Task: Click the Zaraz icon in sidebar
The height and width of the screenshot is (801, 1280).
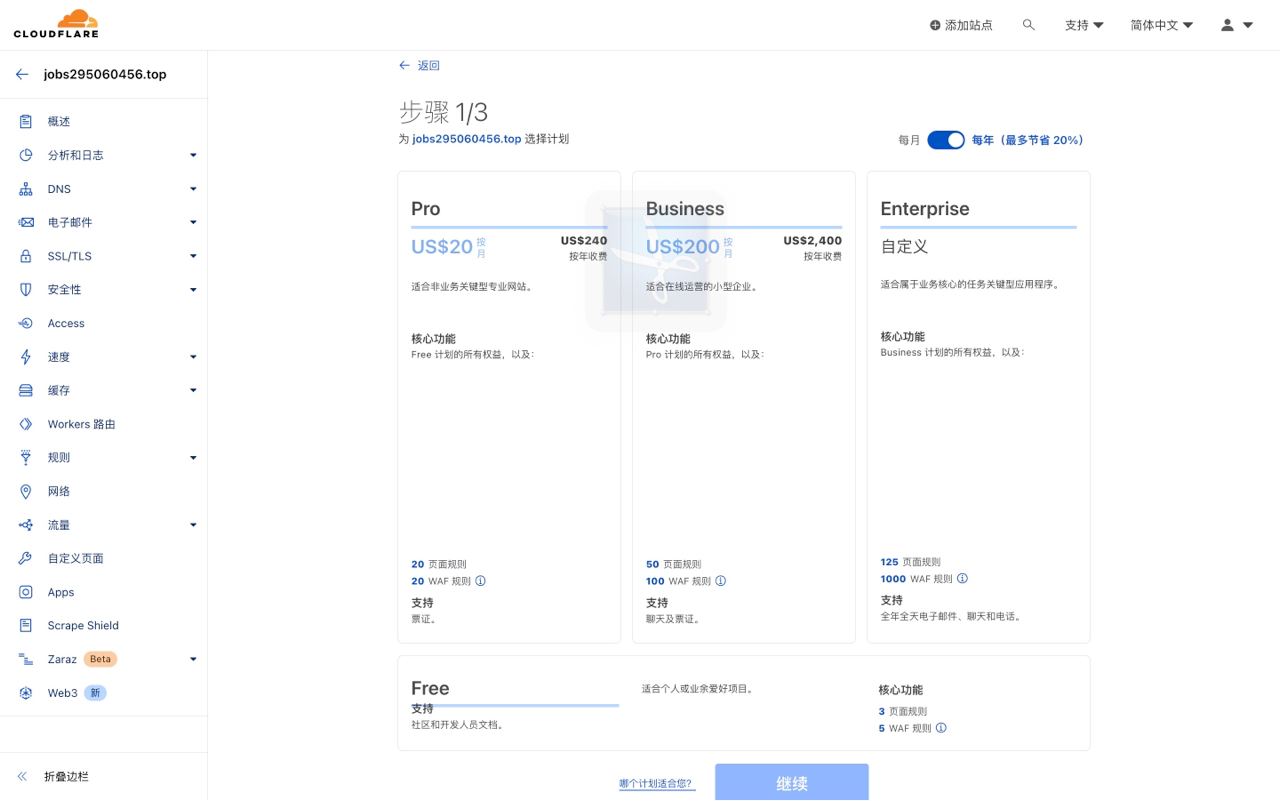Action: [x=26, y=659]
